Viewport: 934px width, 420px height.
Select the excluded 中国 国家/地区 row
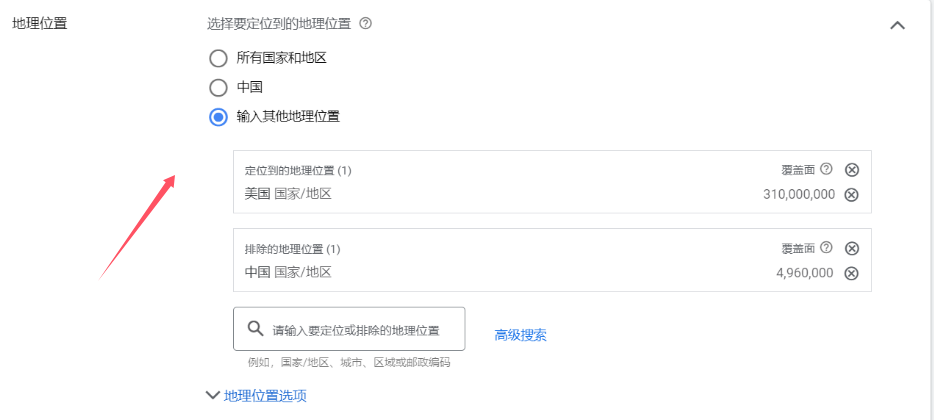click(288, 272)
